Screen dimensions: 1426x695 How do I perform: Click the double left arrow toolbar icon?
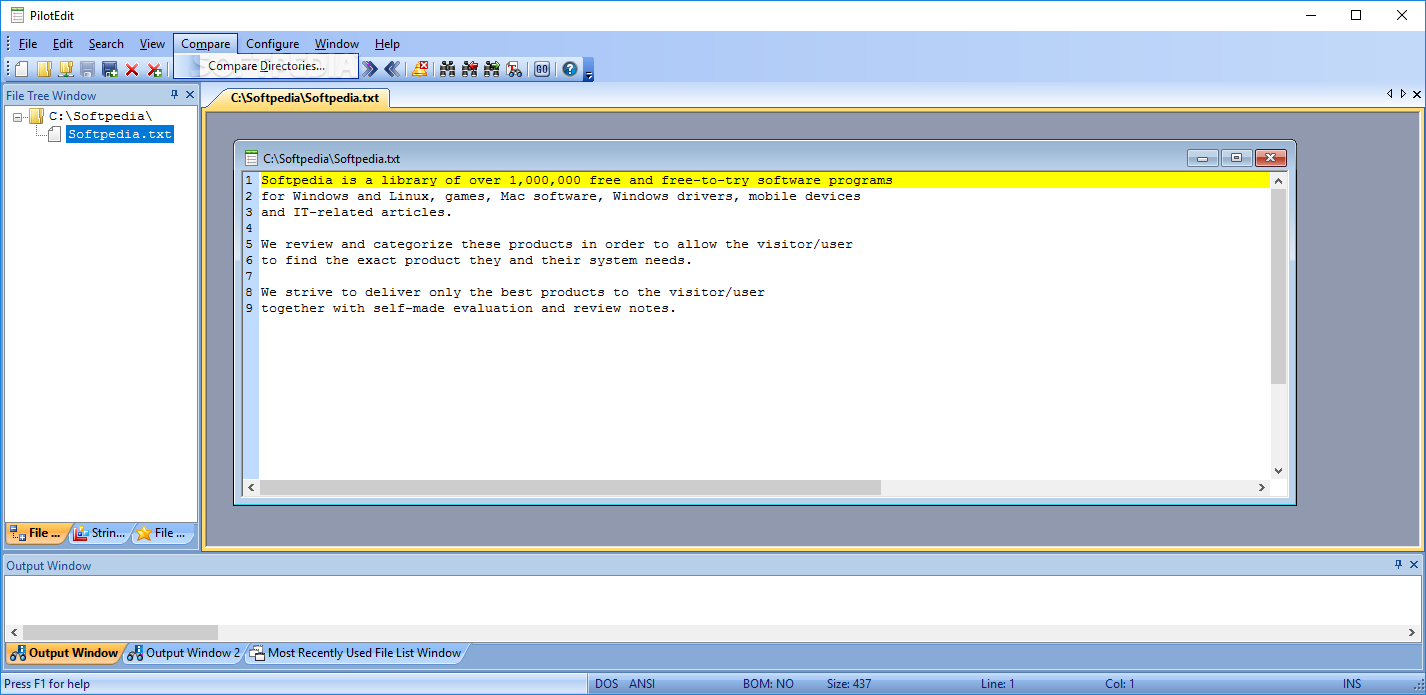(392, 69)
